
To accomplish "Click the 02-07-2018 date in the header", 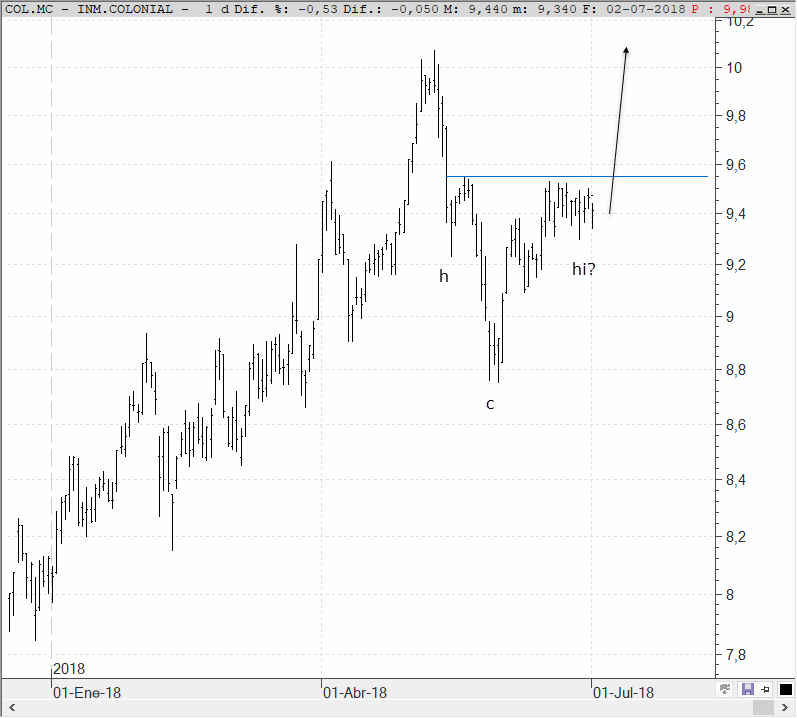I will (x=644, y=9).
